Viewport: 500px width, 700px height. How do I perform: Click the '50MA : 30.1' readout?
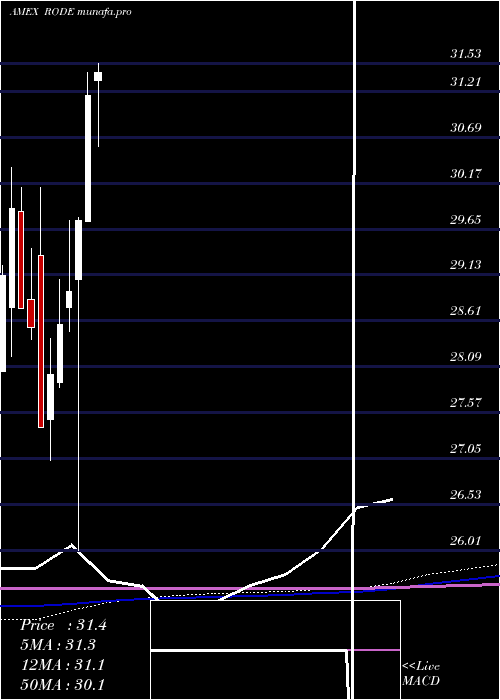tap(63, 684)
